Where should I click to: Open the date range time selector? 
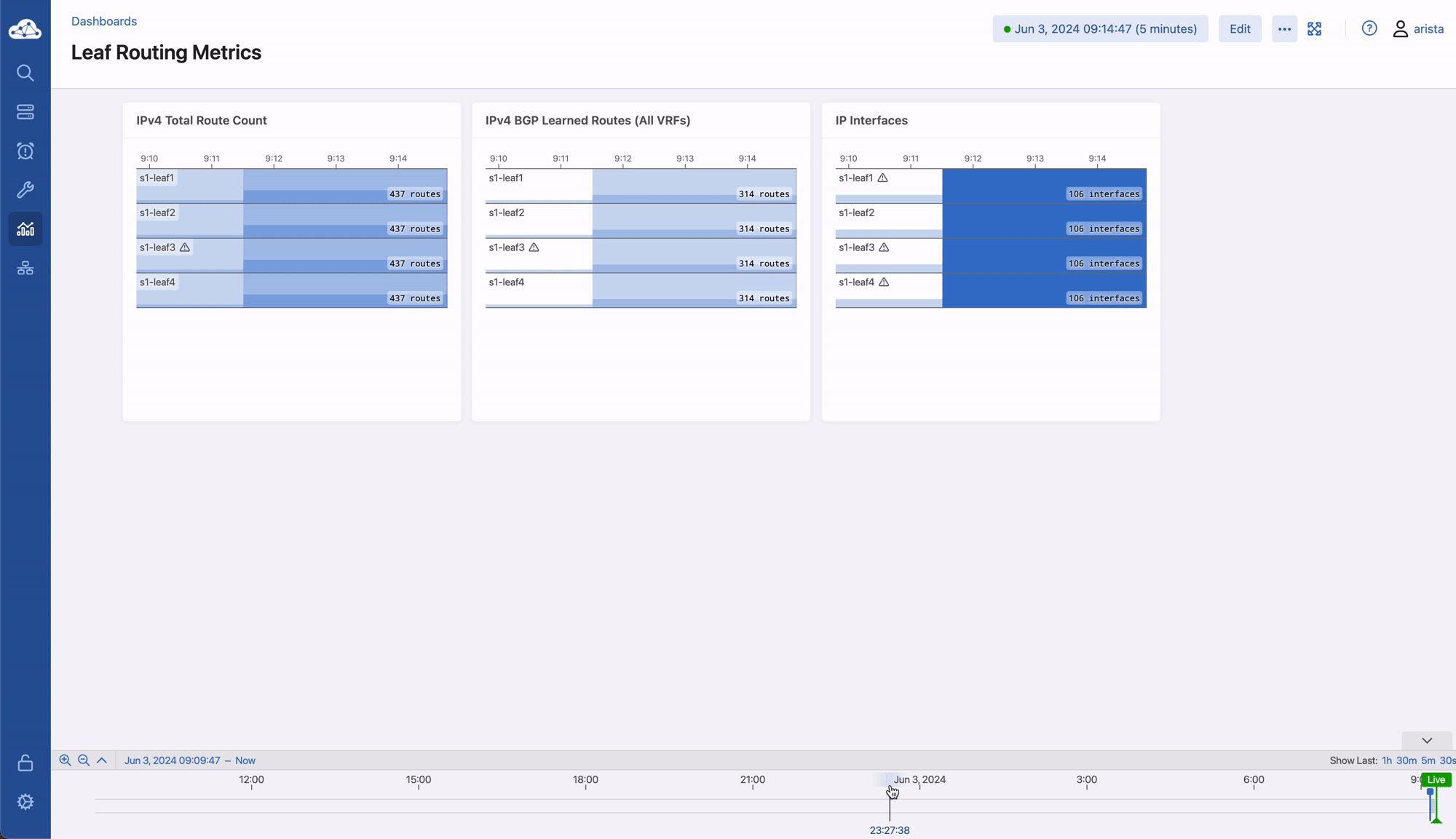[1100, 29]
